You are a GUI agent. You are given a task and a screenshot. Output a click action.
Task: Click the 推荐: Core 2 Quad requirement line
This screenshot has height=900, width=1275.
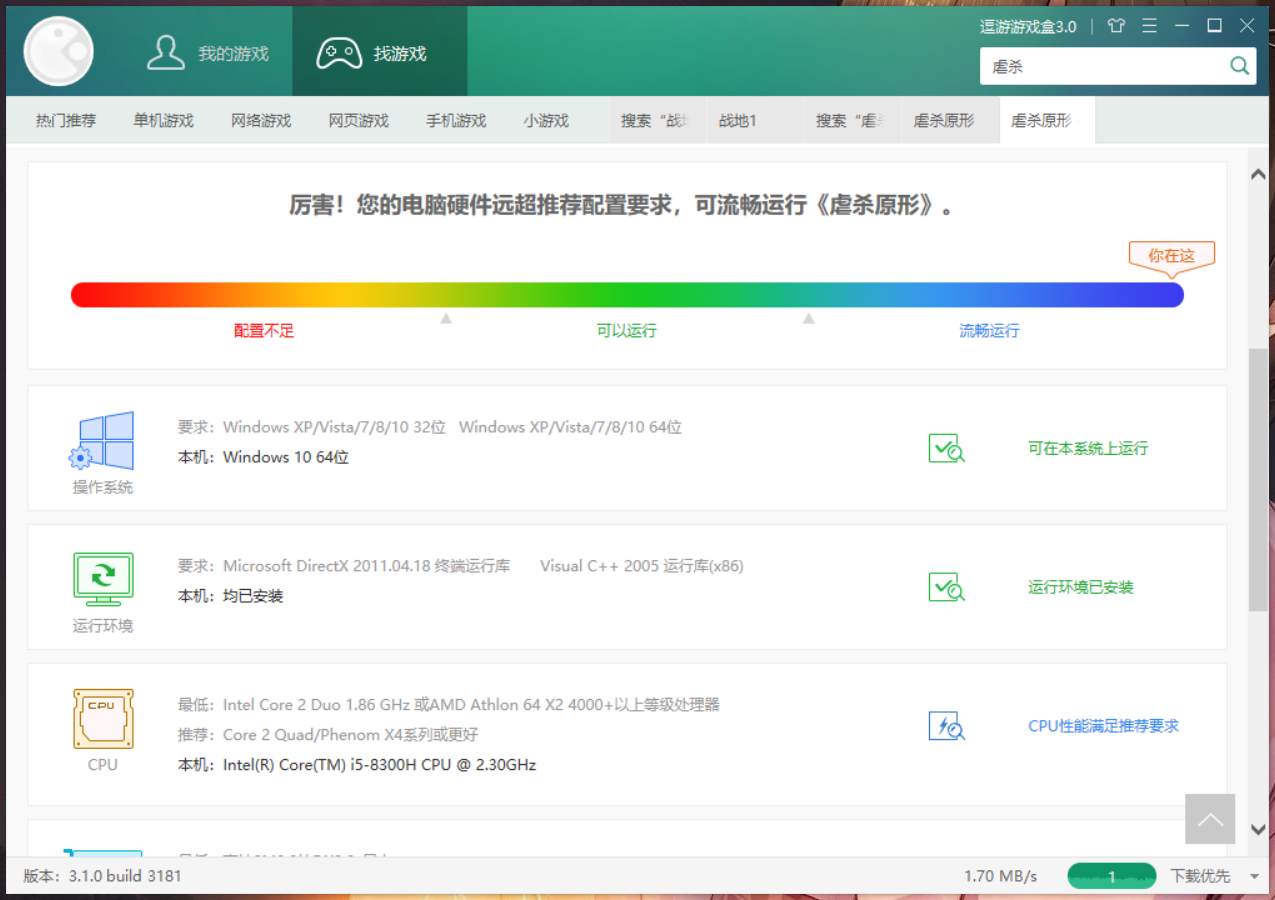point(328,735)
